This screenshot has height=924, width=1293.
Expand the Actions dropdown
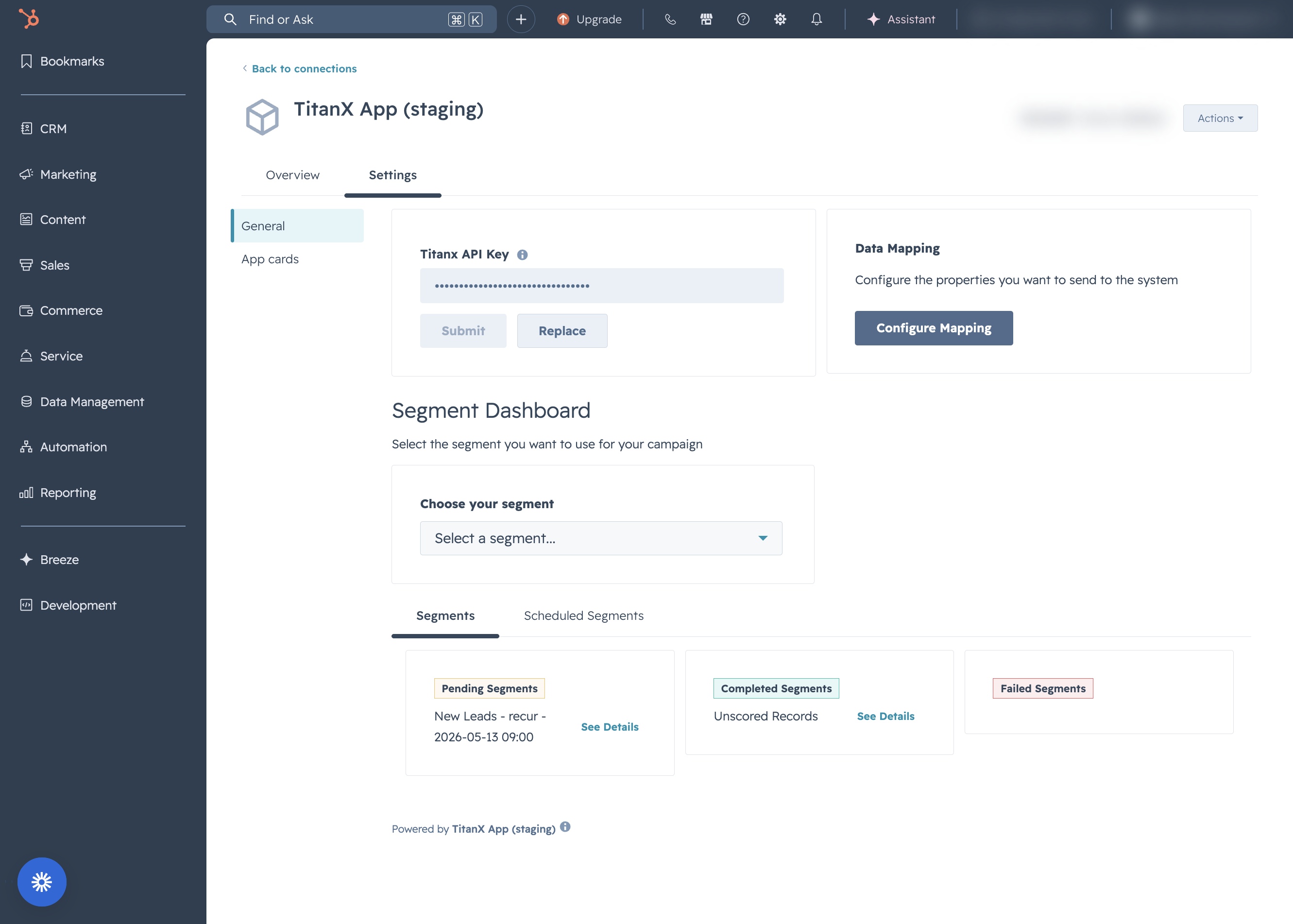1220,119
